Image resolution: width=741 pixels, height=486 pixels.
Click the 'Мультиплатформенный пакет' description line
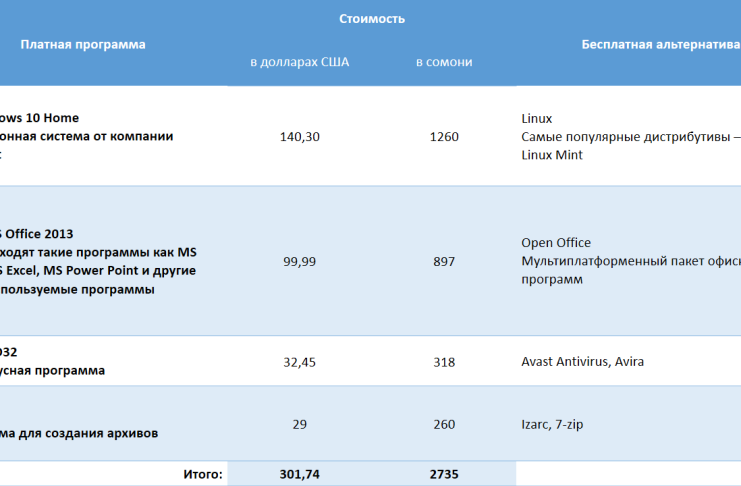pos(631,261)
